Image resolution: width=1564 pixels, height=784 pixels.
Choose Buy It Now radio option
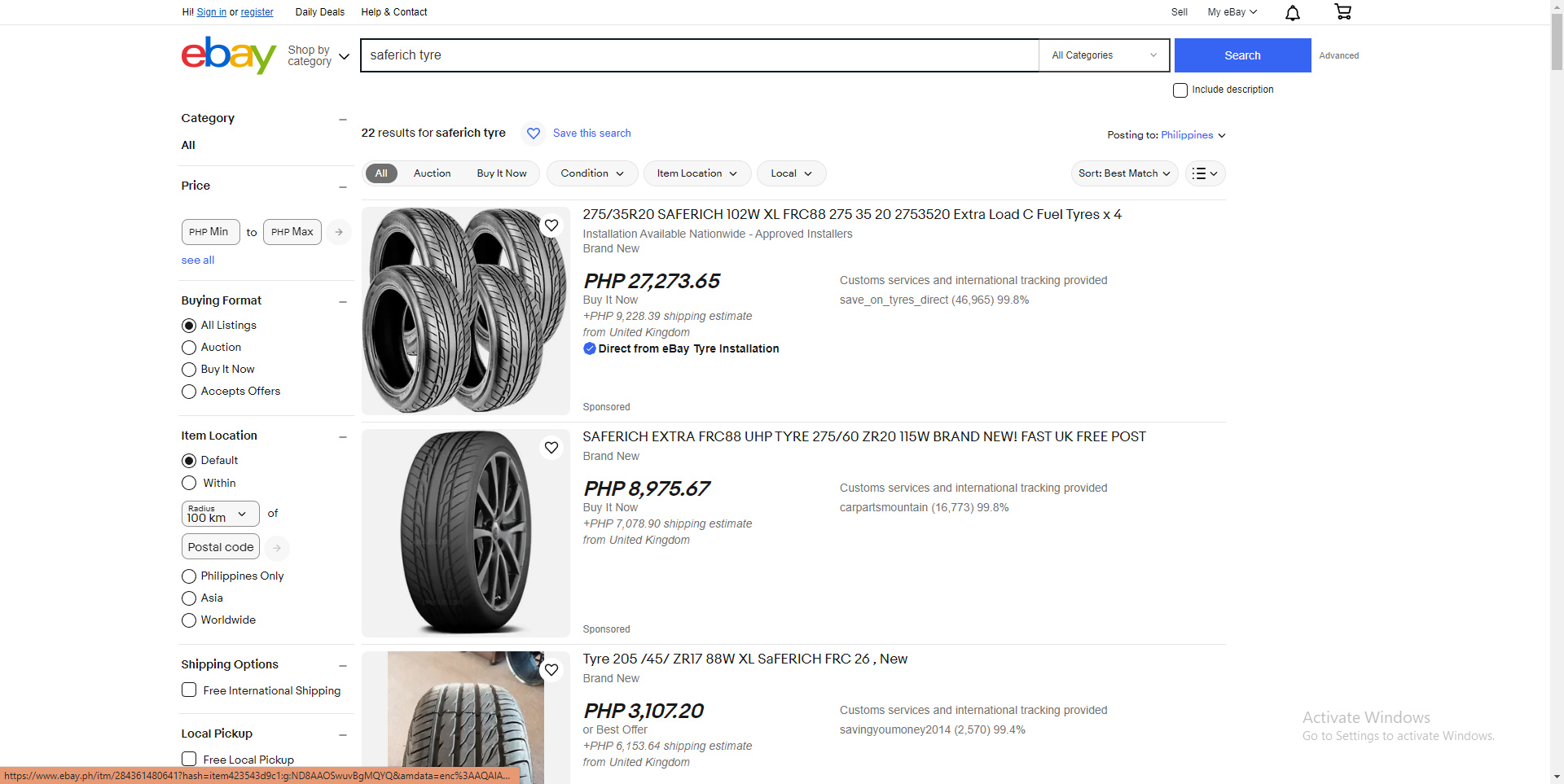(189, 370)
